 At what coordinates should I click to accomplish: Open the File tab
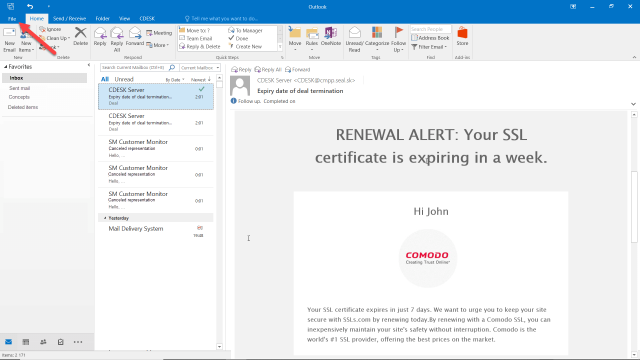coord(12,18)
